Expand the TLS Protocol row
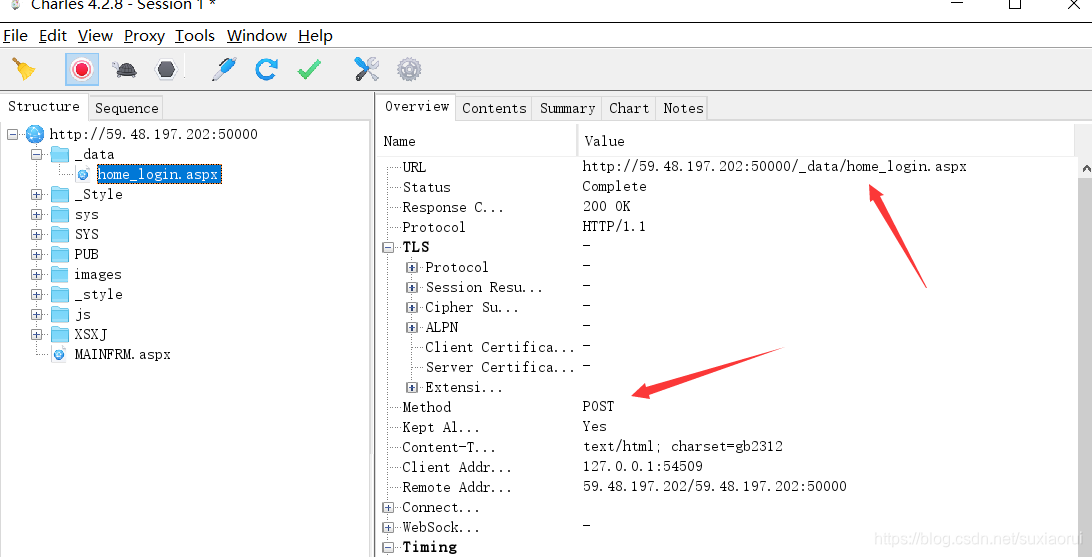Screen dimensions: 1092x557 [x=412, y=267]
